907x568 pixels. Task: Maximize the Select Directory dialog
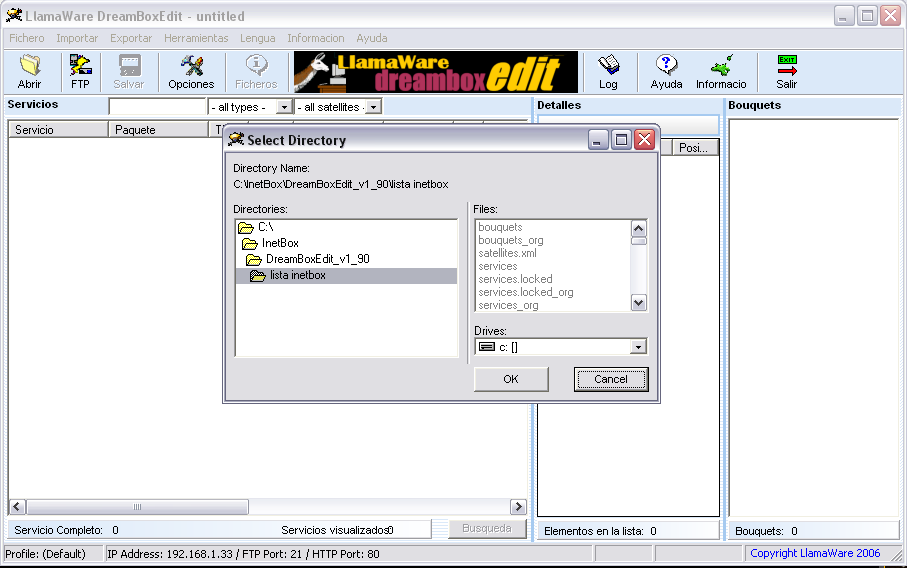click(x=621, y=139)
